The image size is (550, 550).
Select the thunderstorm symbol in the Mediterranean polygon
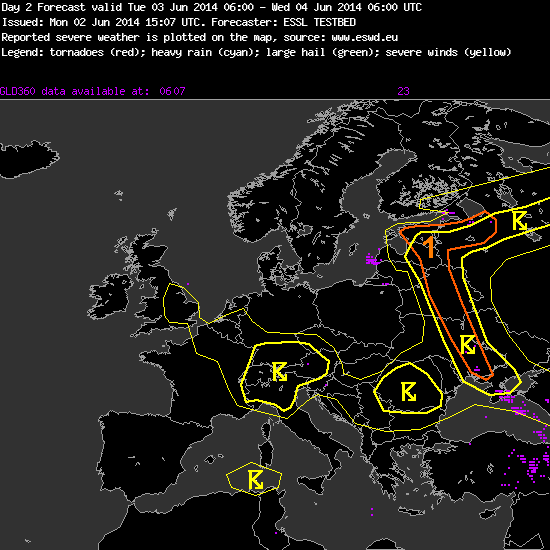256,480
